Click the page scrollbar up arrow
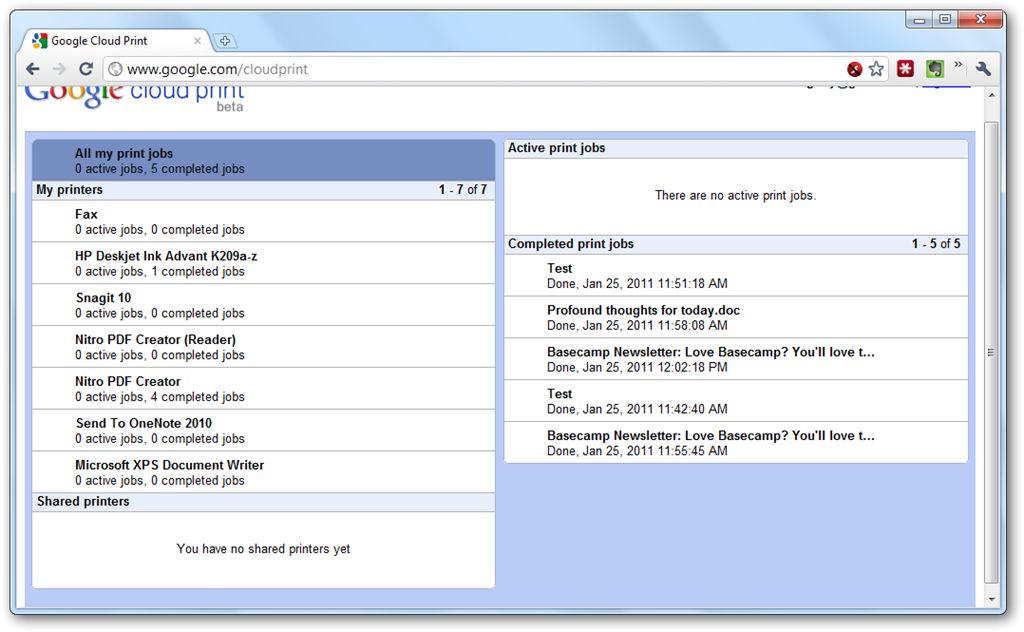The image size is (1024, 632). (991, 95)
